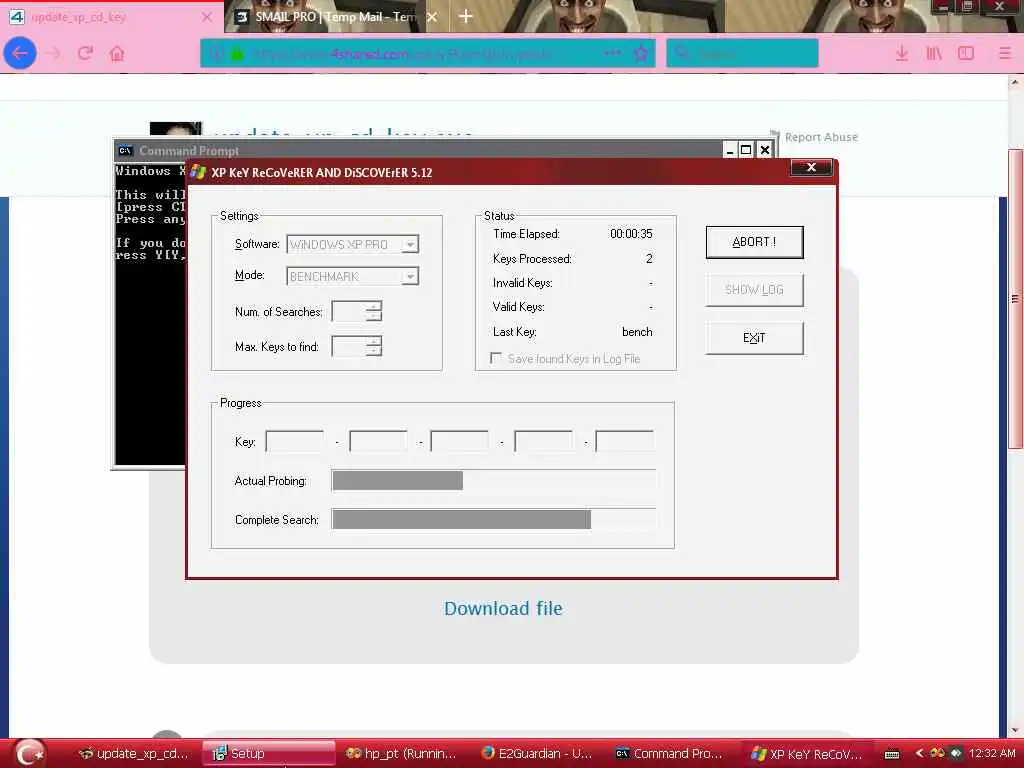The height and width of the screenshot is (768, 1024).
Task: Open a new browser tab with plus
Action: click(x=466, y=16)
